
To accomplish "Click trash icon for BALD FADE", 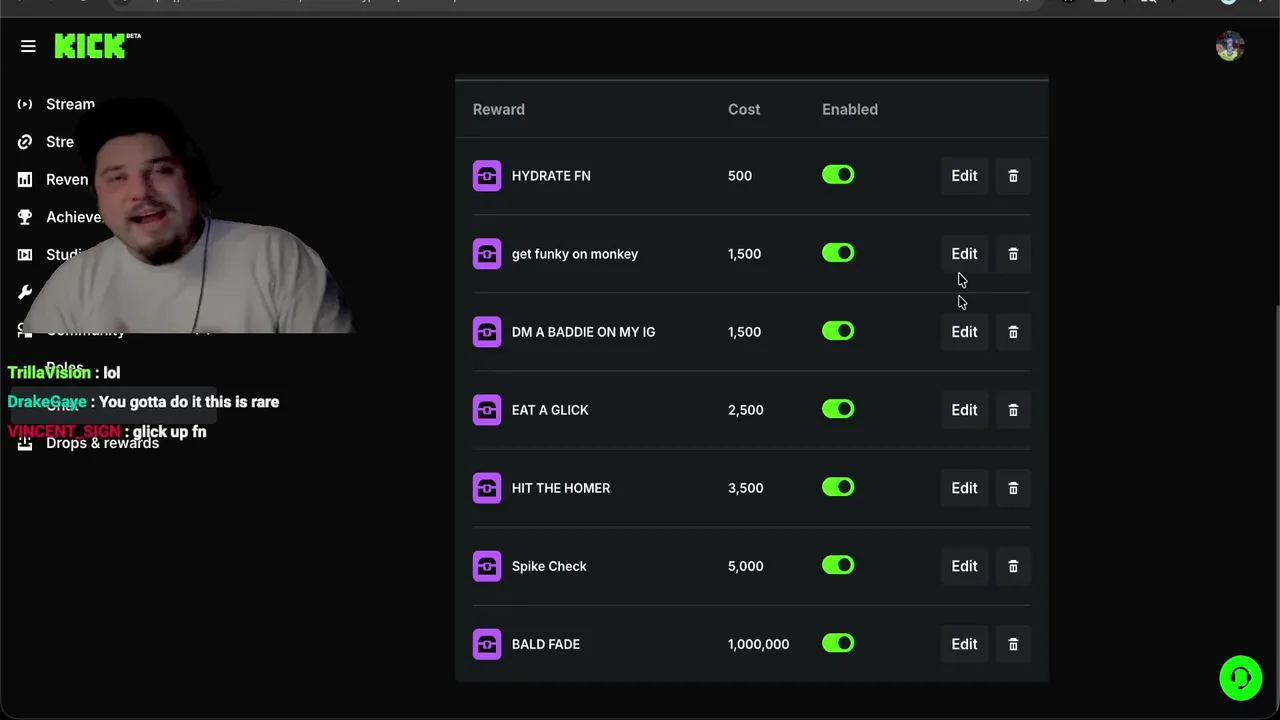I will coord(1013,644).
